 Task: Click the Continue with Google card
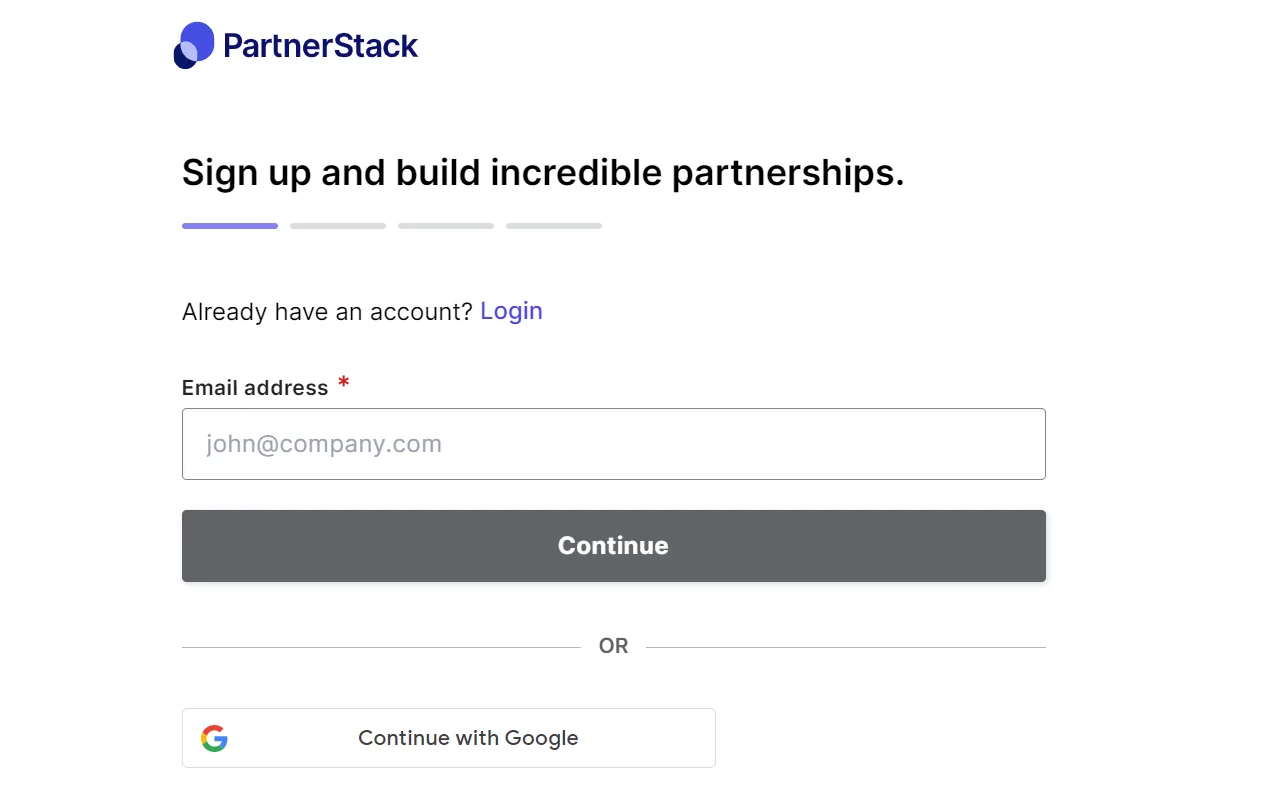(x=448, y=738)
